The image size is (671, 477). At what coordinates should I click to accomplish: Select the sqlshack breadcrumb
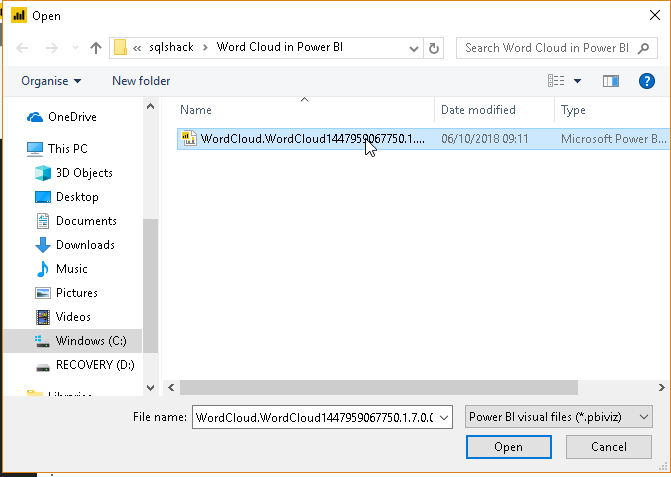(171, 47)
